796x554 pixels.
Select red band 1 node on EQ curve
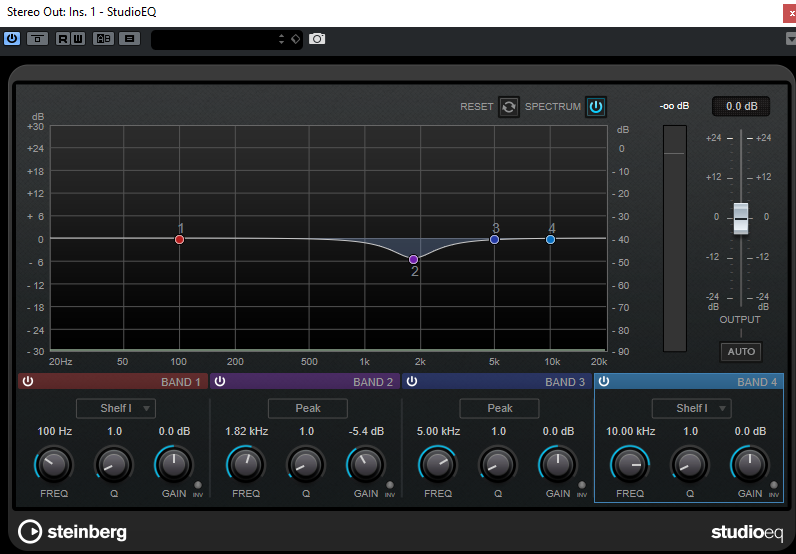tap(179, 239)
